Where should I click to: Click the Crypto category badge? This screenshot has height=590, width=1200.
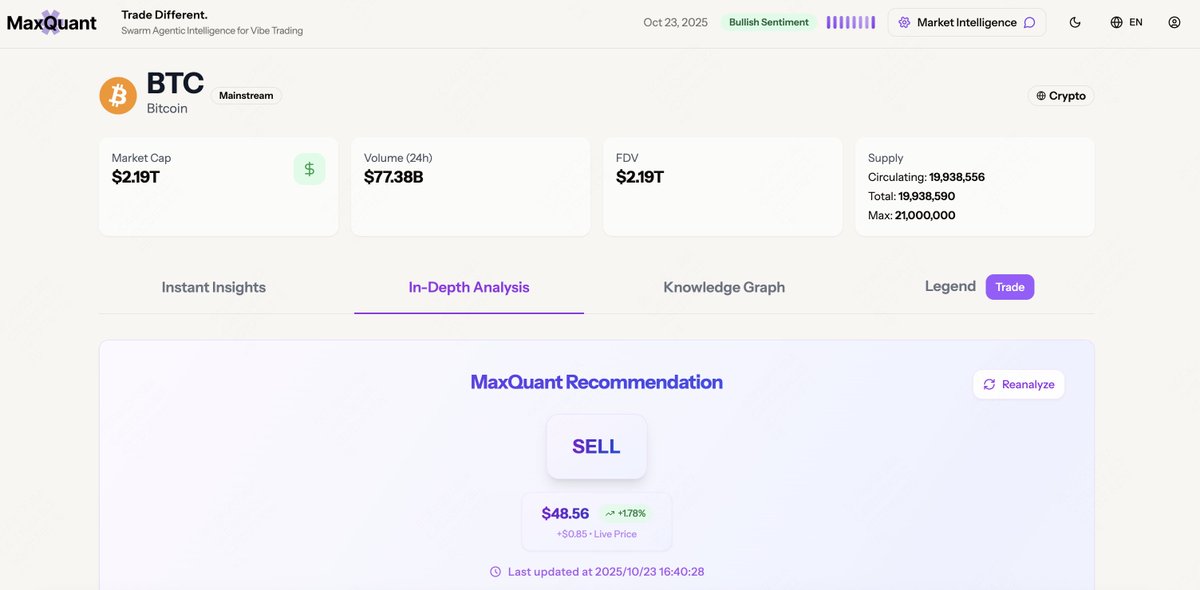[x=1061, y=96]
